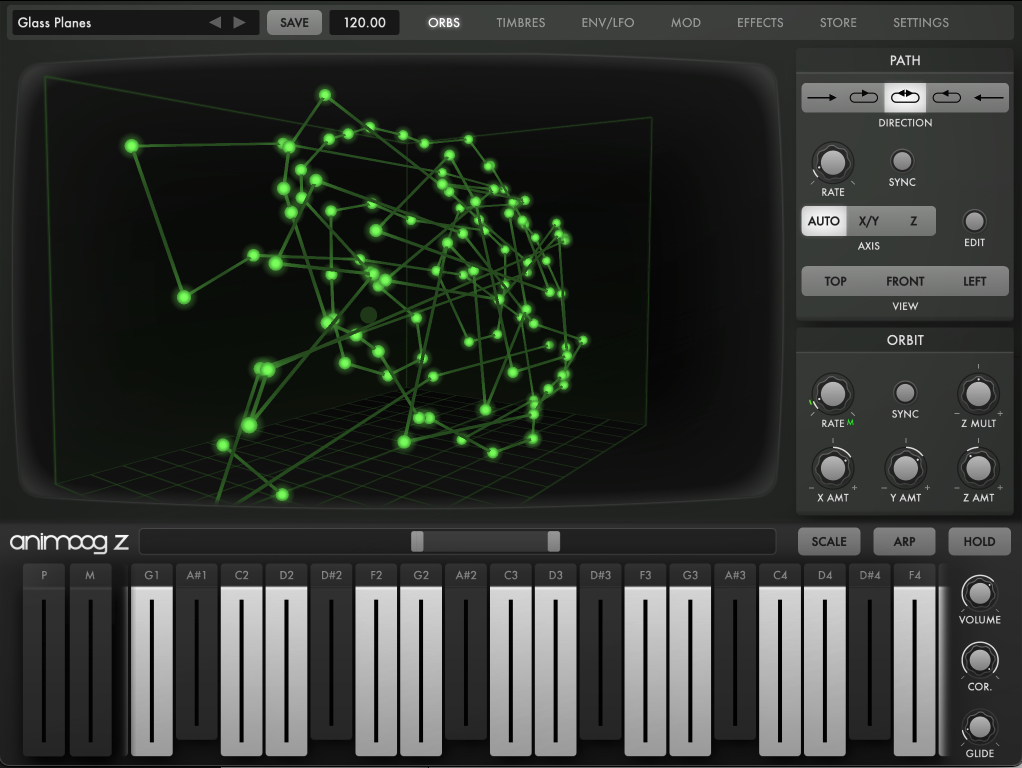The image size is (1022, 768).
Task: Toggle the Arp button
Action: [x=905, y=542]
